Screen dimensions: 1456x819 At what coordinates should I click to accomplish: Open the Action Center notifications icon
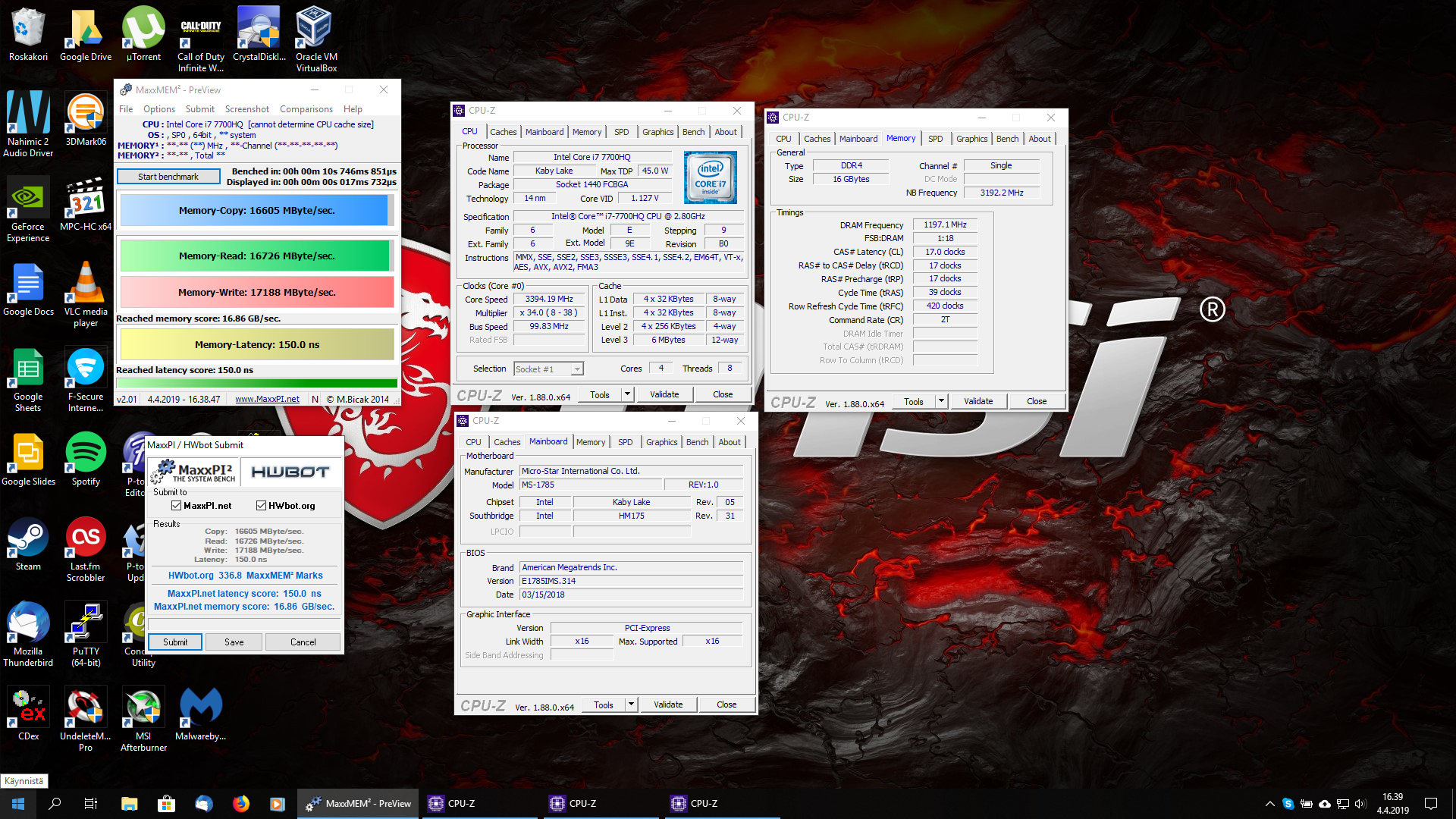tap(1431, 804)
